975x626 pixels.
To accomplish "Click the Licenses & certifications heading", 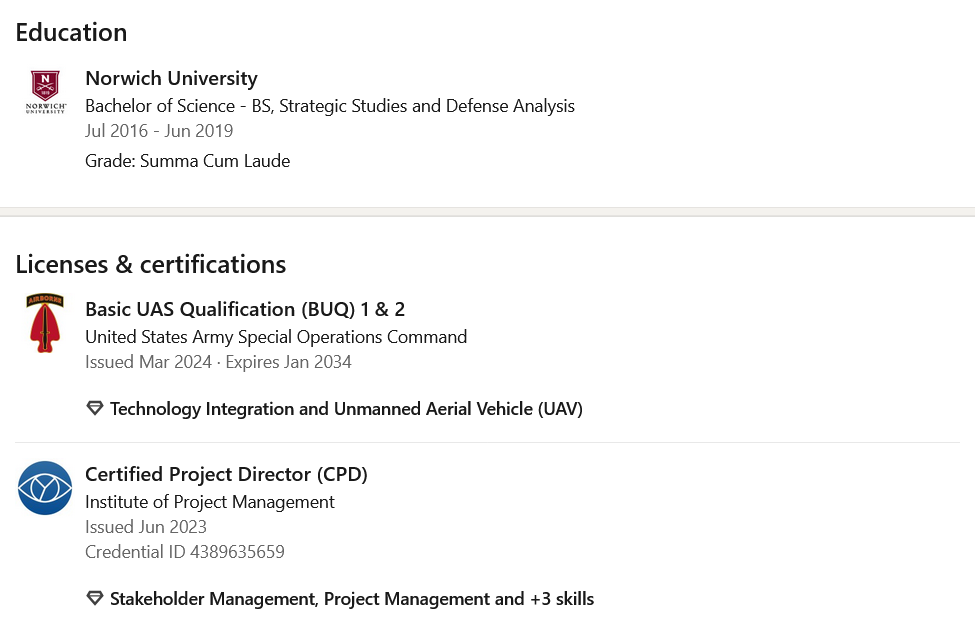I will 150,264.
